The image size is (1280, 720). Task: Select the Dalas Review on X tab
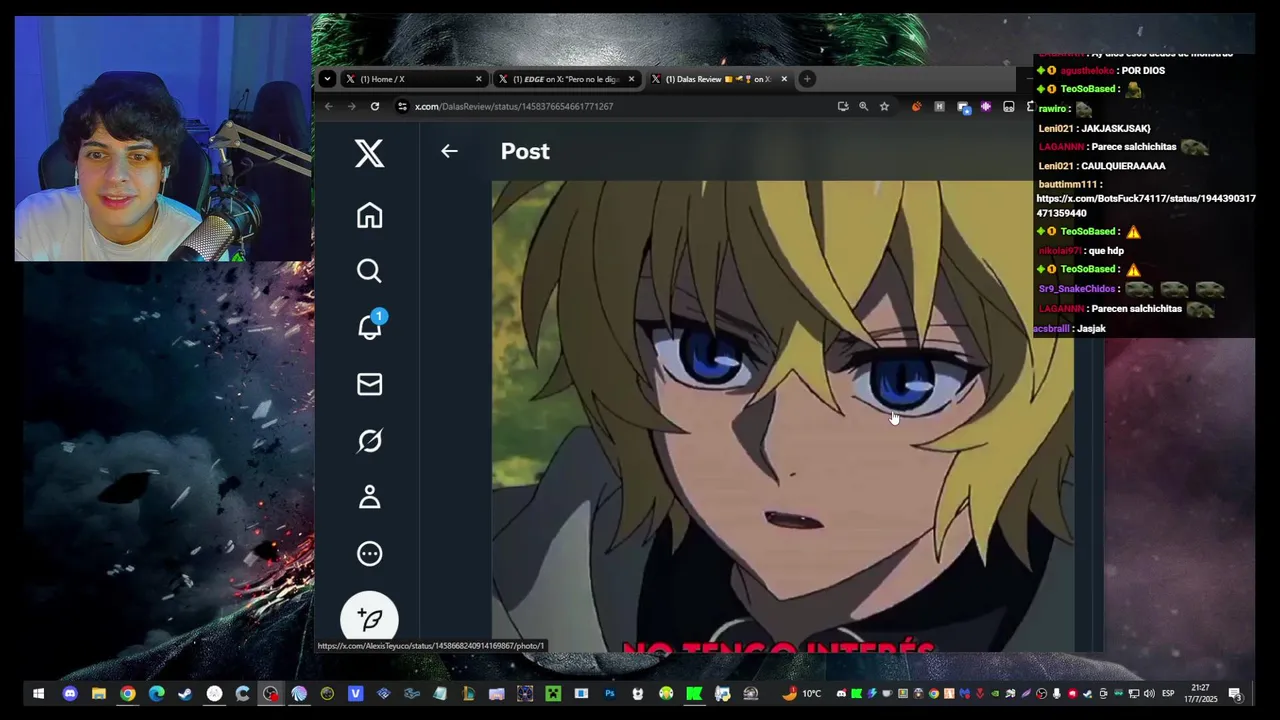[x=718, y=79]
